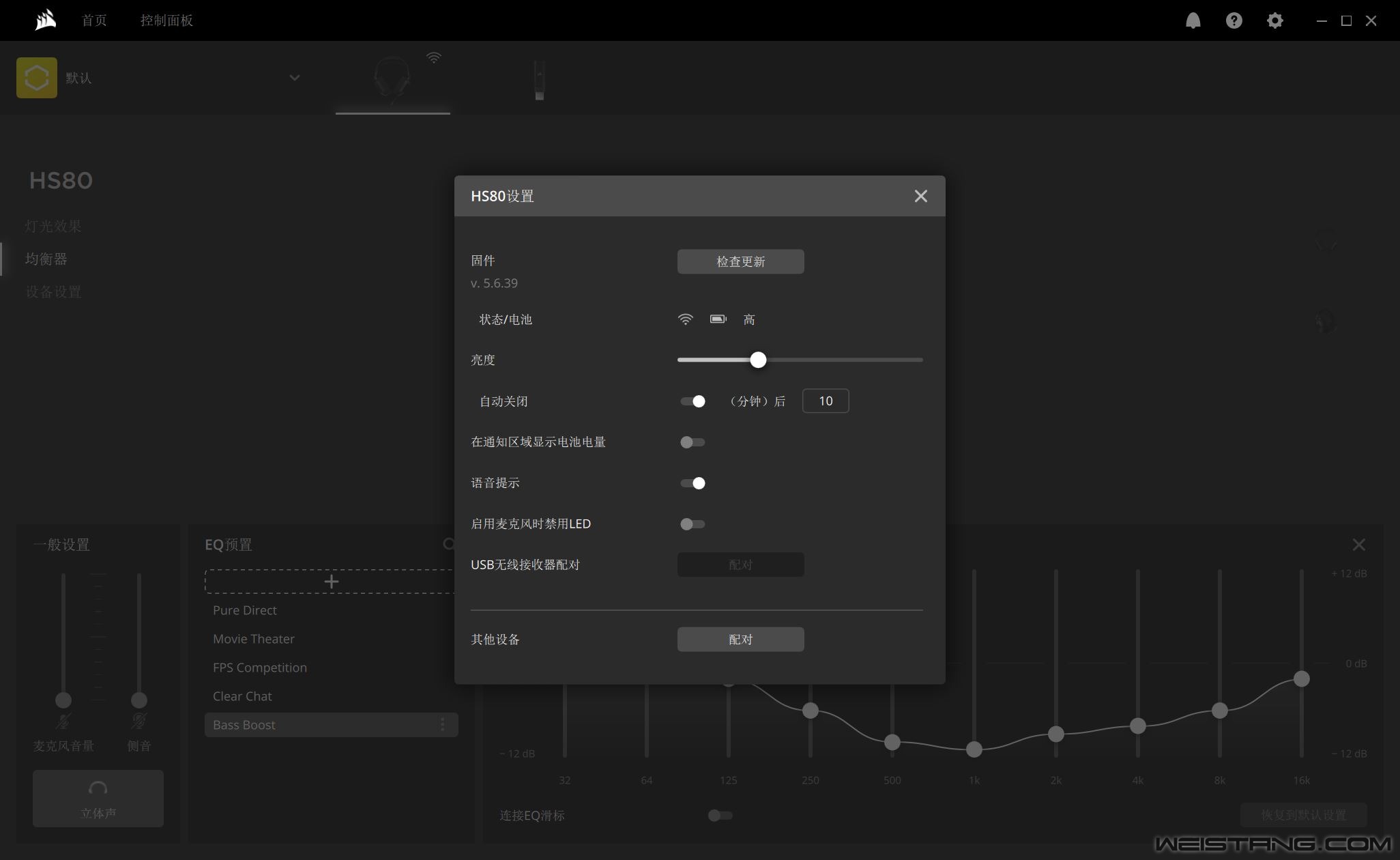1400x860 pixels.
Task: Select 设备设置 in sidebar
Action: [x=53, y=292]
